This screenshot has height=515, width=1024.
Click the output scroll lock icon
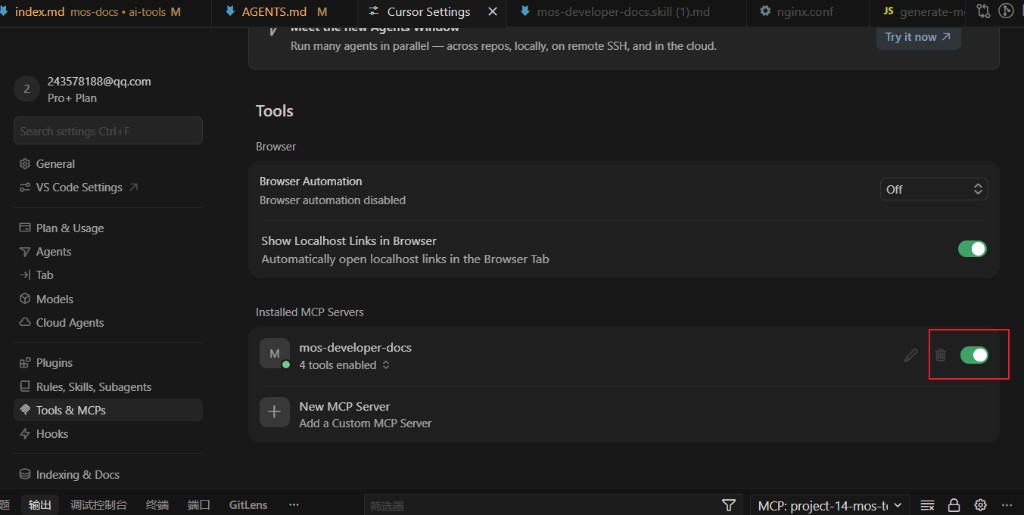click(x=954, y=505)
